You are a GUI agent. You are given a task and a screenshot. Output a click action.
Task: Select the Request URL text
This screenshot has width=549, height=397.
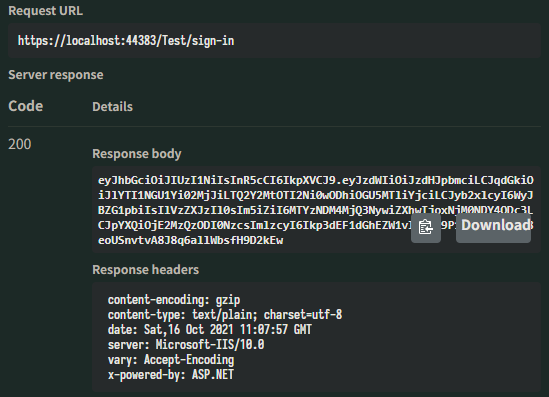(126, 41)
